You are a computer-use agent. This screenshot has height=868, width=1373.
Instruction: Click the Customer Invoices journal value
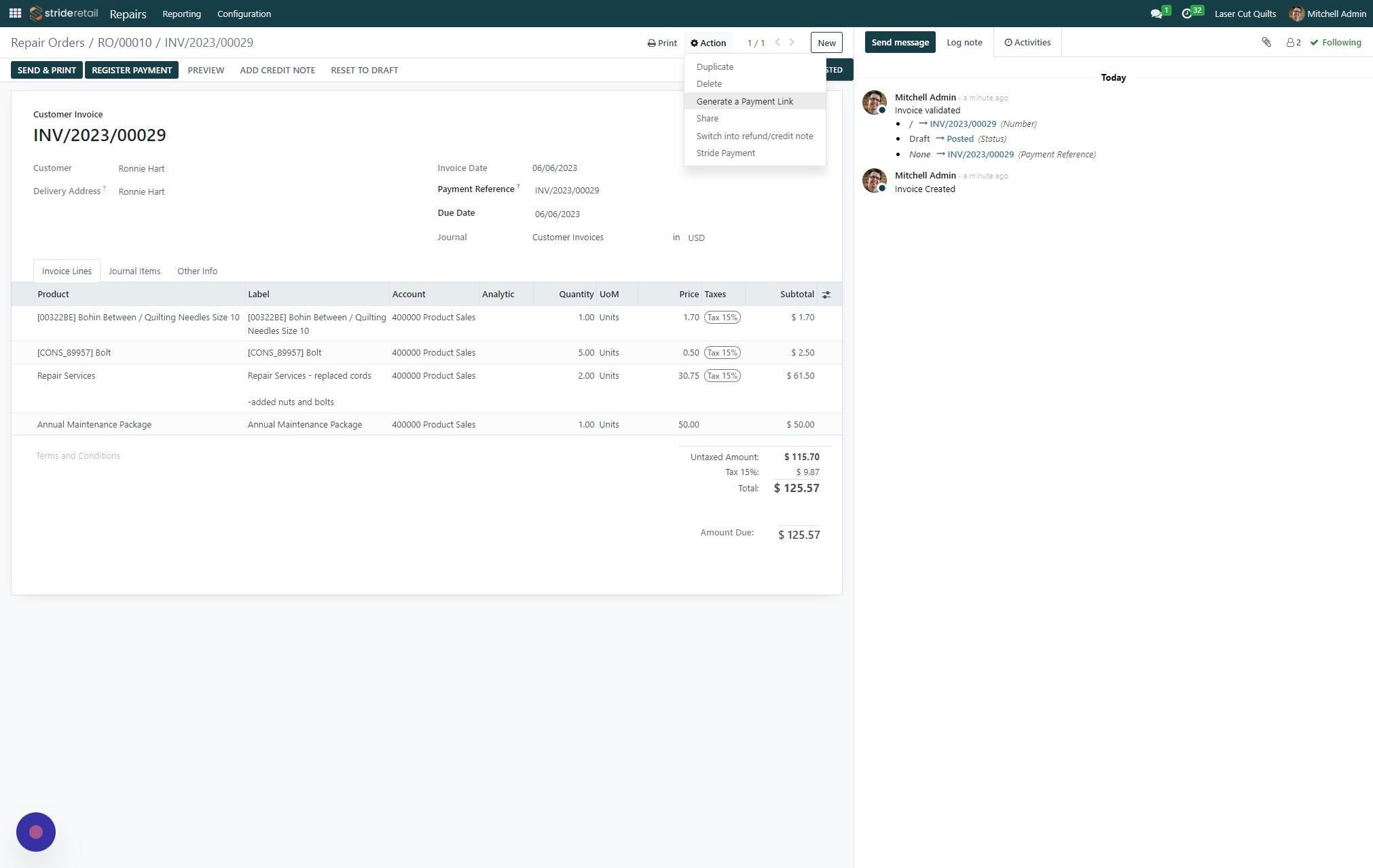(568, 237)
